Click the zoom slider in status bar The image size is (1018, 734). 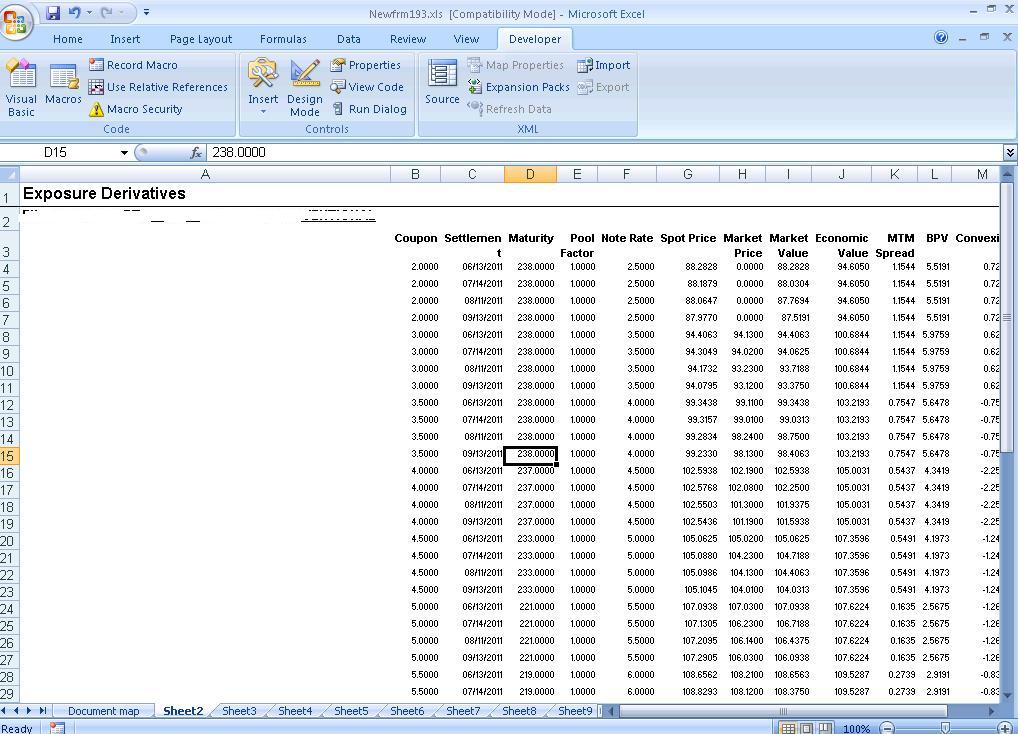coord(944,728)
